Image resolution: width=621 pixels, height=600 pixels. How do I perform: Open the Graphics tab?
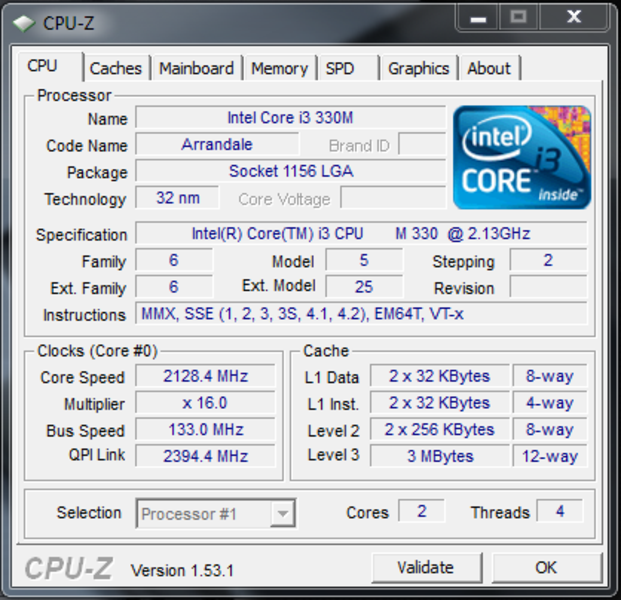click(x=419, y=69)
